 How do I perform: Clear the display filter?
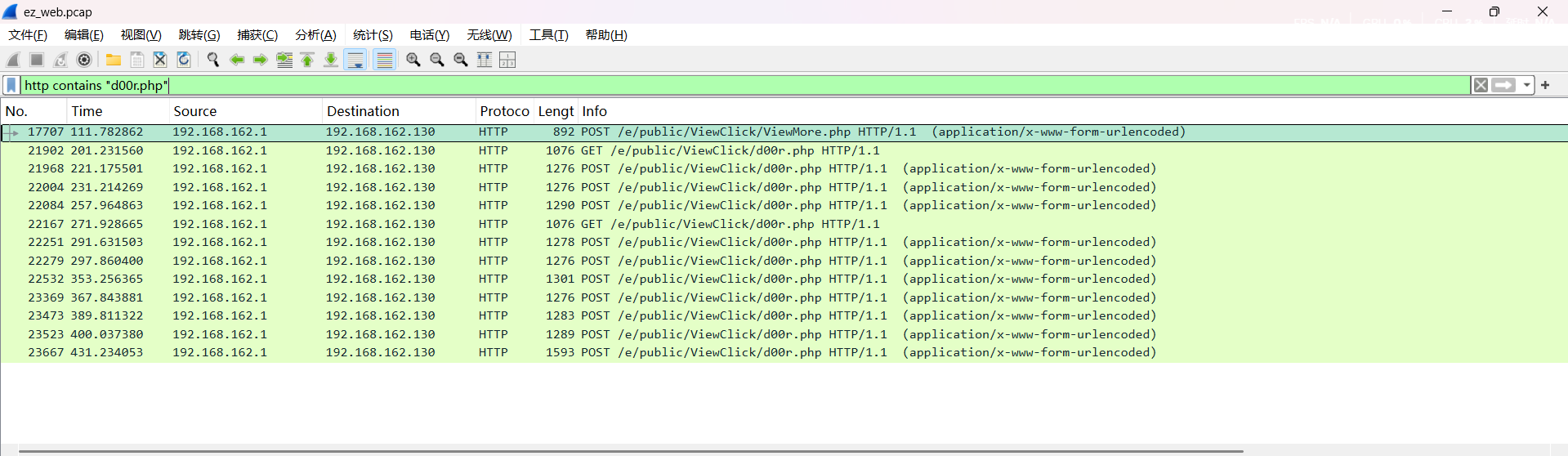click(x=1481, y=85)
